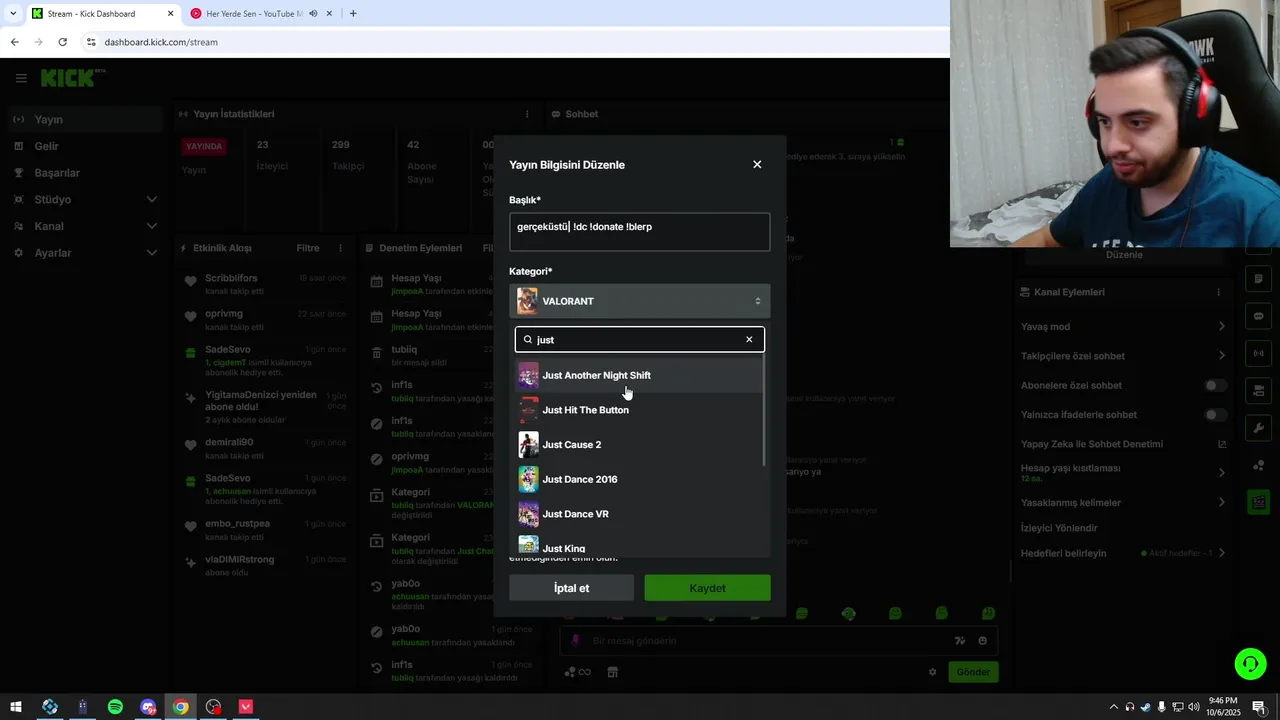Open Filtre in Etkinlik Akışı panel
1280x720 pixels.
click(308, 248)
